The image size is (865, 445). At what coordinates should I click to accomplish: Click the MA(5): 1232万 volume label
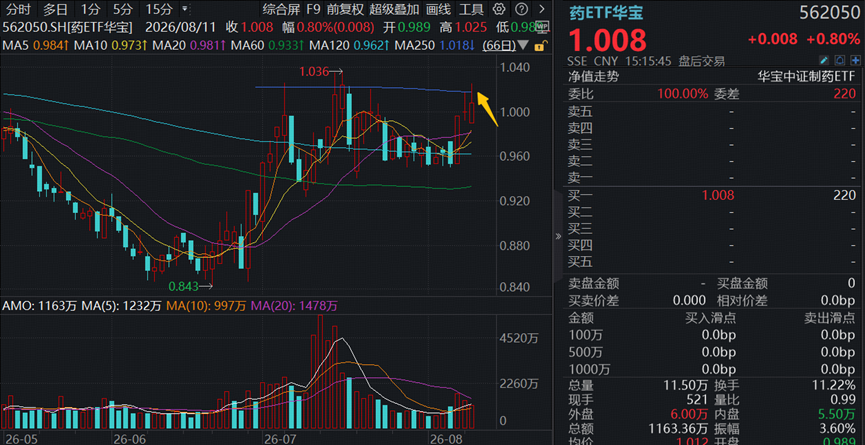click(121, 305)
